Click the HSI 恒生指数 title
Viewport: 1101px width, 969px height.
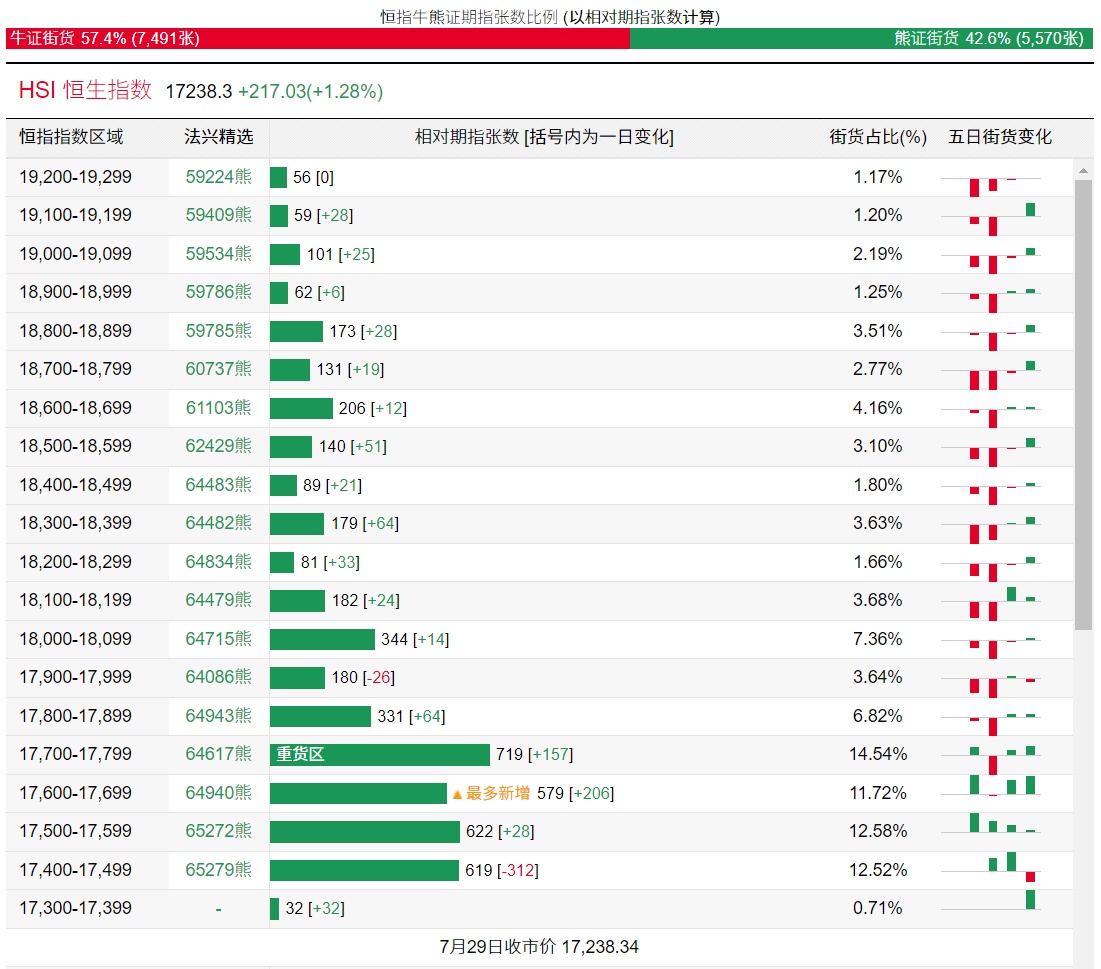click(x=85, y=90)
